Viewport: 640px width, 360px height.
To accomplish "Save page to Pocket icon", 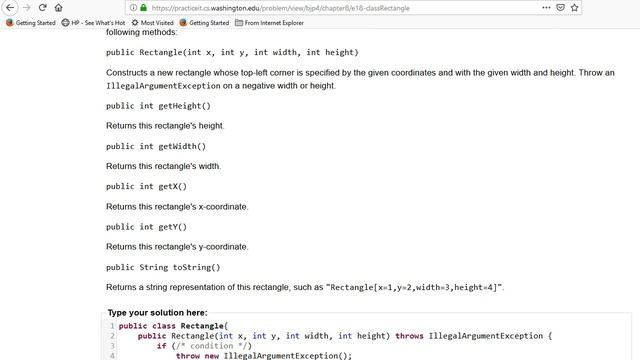I will point(560,8).
